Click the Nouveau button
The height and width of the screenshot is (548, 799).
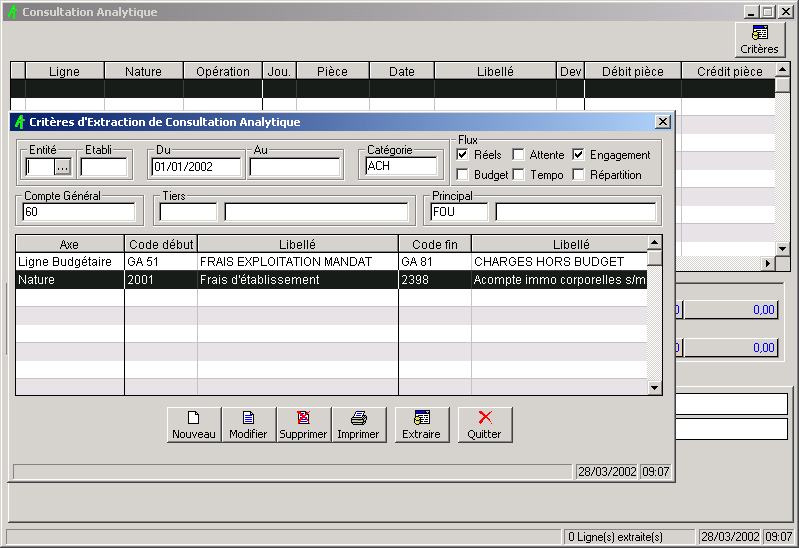click(x=194, y=425)
